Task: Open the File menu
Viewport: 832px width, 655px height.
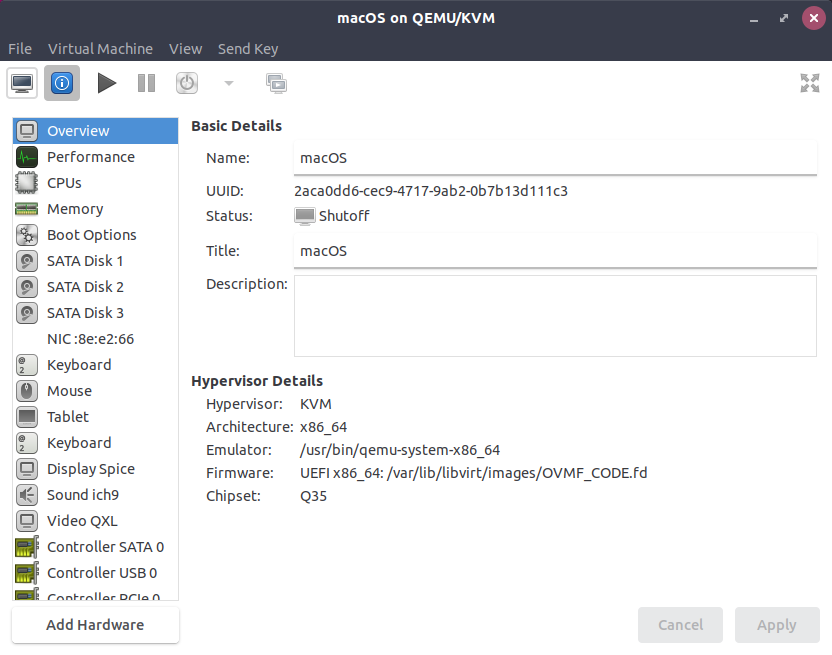Action: [x=20, y=49]
